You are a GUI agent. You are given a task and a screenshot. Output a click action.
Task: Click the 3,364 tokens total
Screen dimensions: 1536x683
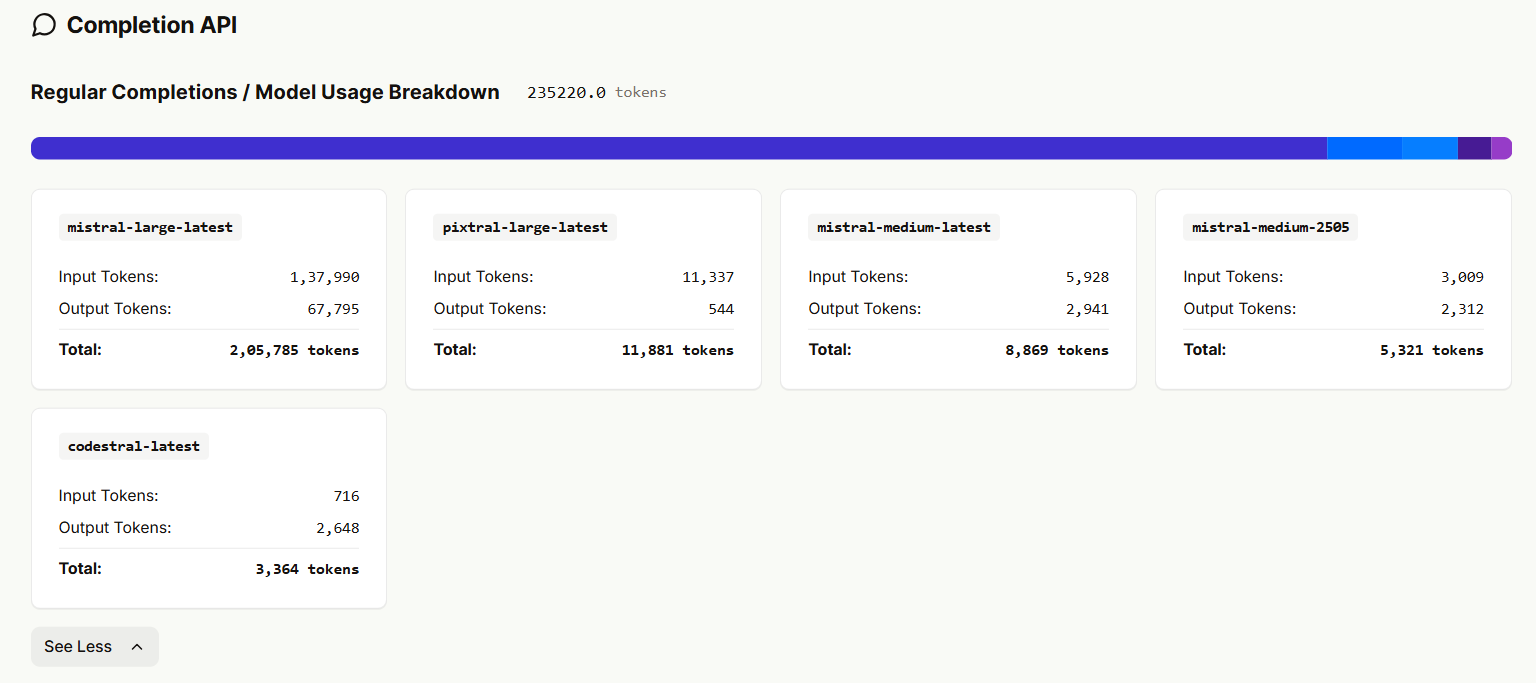pos(307,569)
